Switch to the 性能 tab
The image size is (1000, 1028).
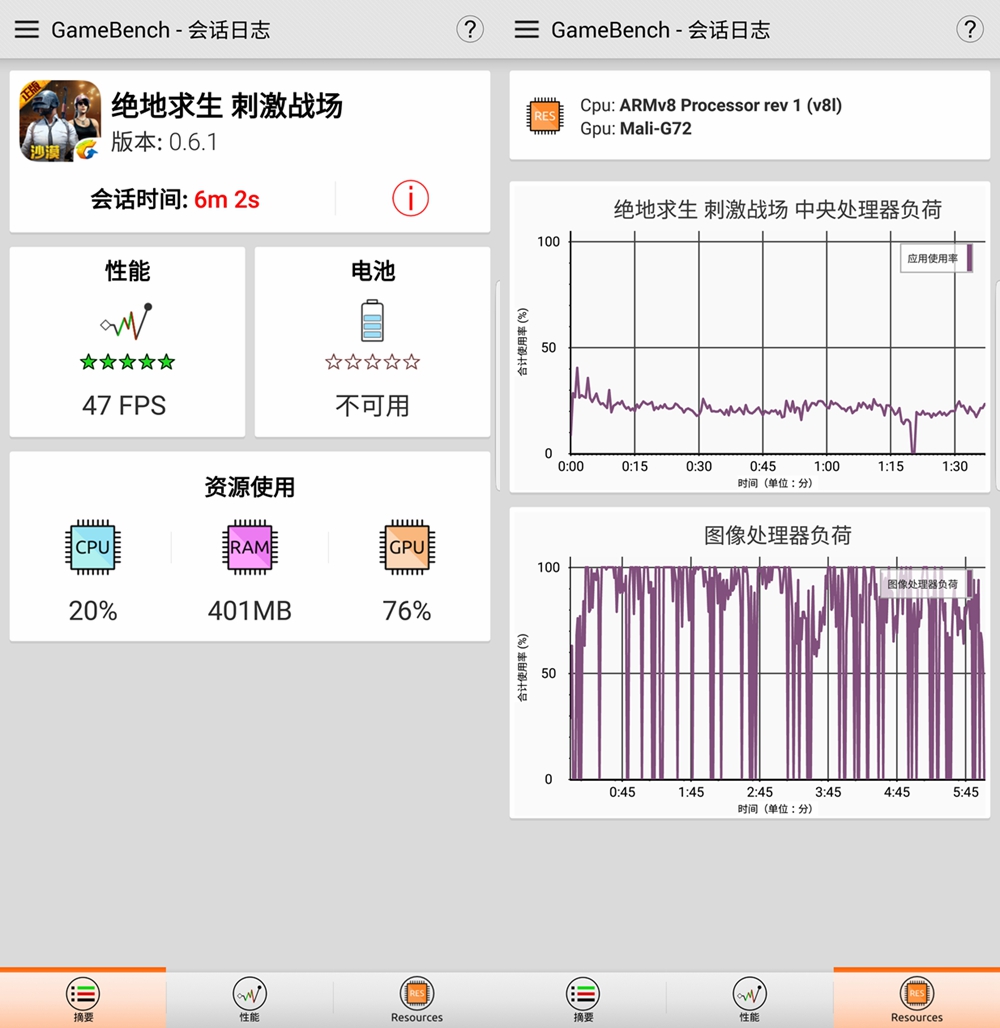point(249,996)
